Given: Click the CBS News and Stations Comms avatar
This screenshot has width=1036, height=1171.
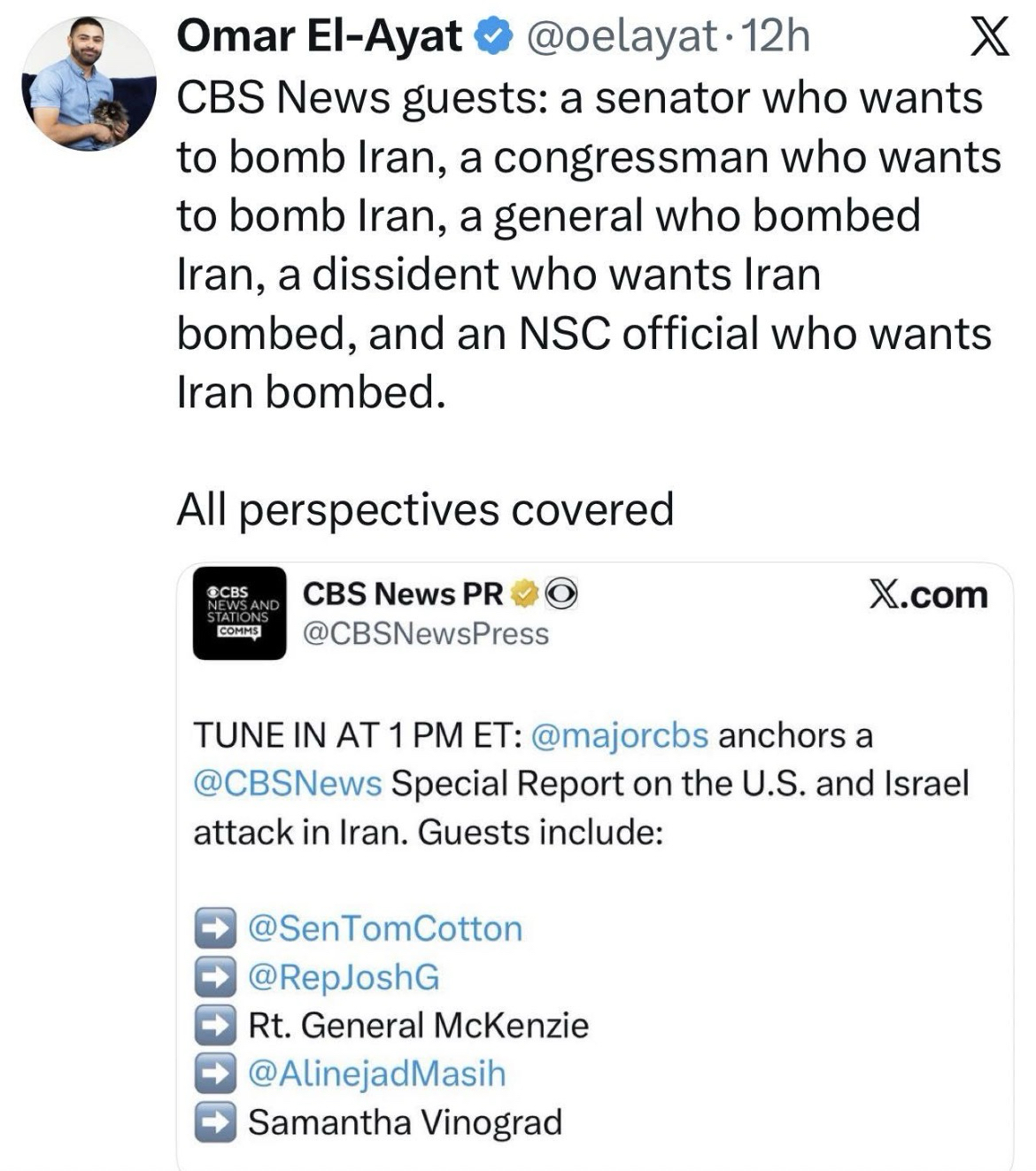Looking at the screenshot, I should [239, 613].
